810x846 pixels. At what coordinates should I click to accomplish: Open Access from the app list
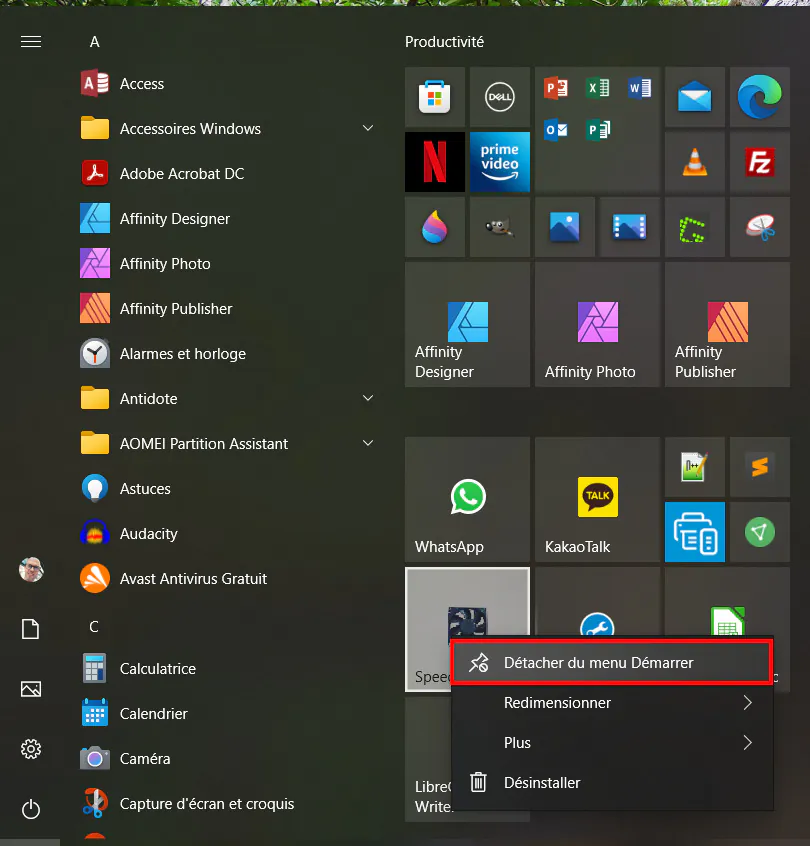click(x=227, y=84)
